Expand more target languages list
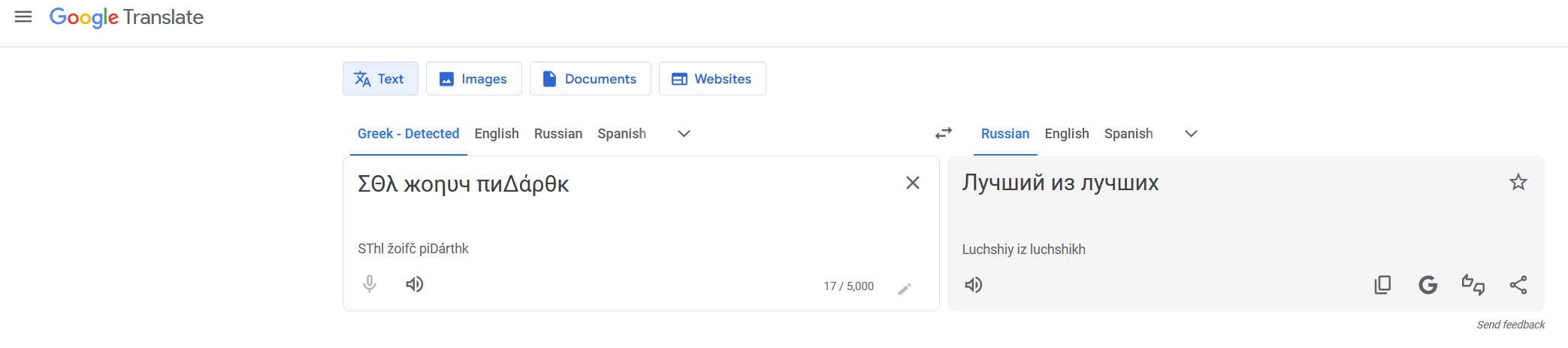 pos(1191,134)
